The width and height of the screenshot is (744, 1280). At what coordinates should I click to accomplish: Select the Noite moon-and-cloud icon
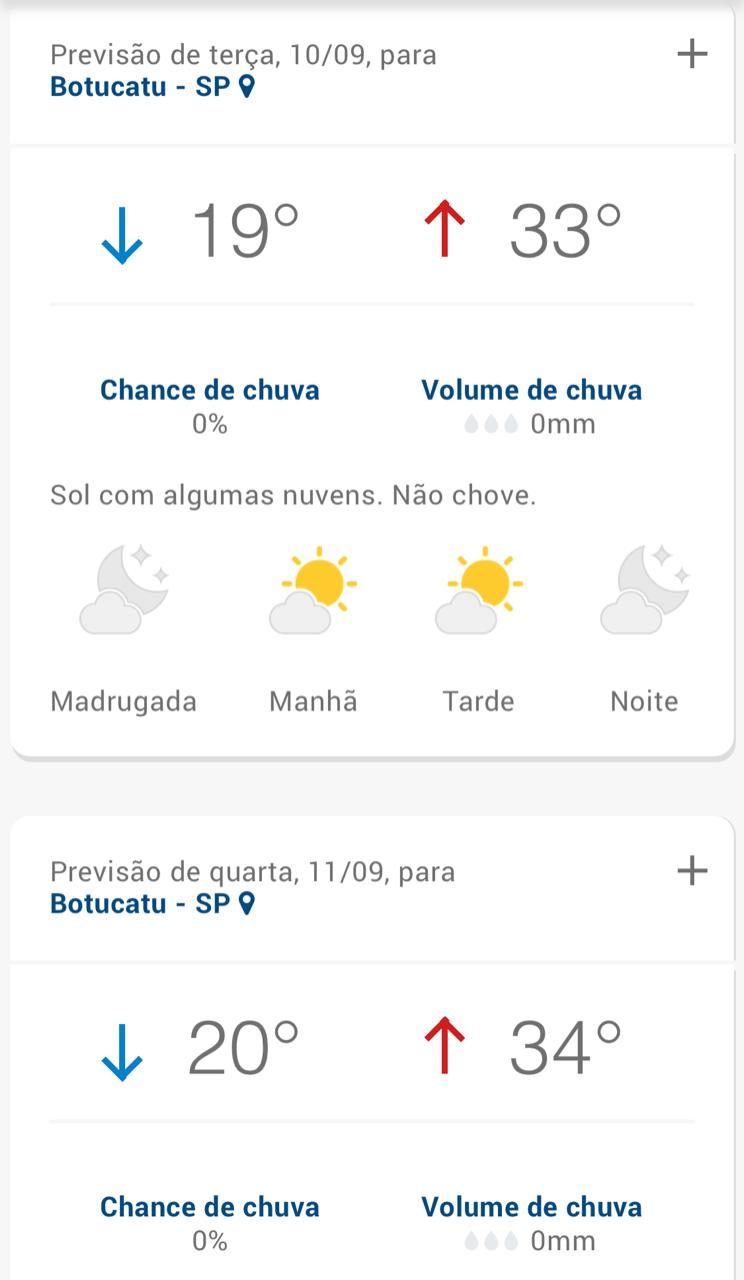tap(645, 590)
